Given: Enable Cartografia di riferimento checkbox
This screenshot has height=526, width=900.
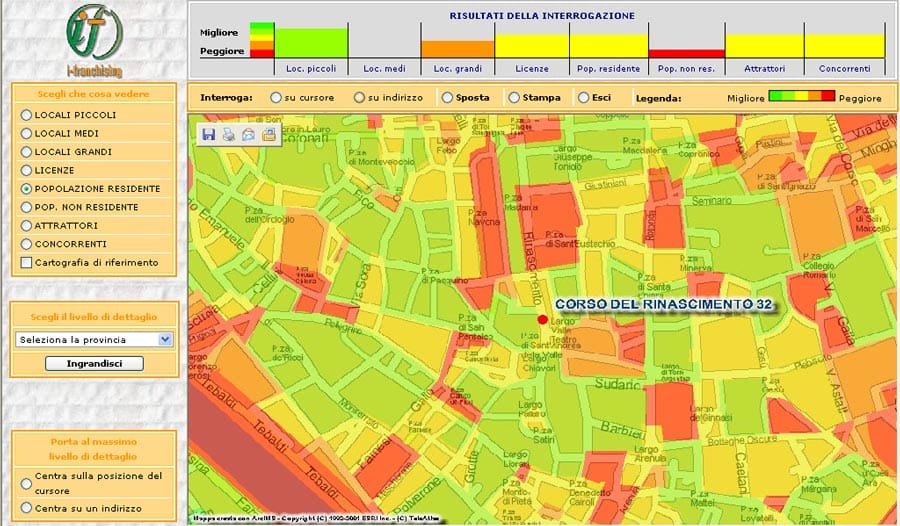Looking at the screenshot, I should 26,263.
